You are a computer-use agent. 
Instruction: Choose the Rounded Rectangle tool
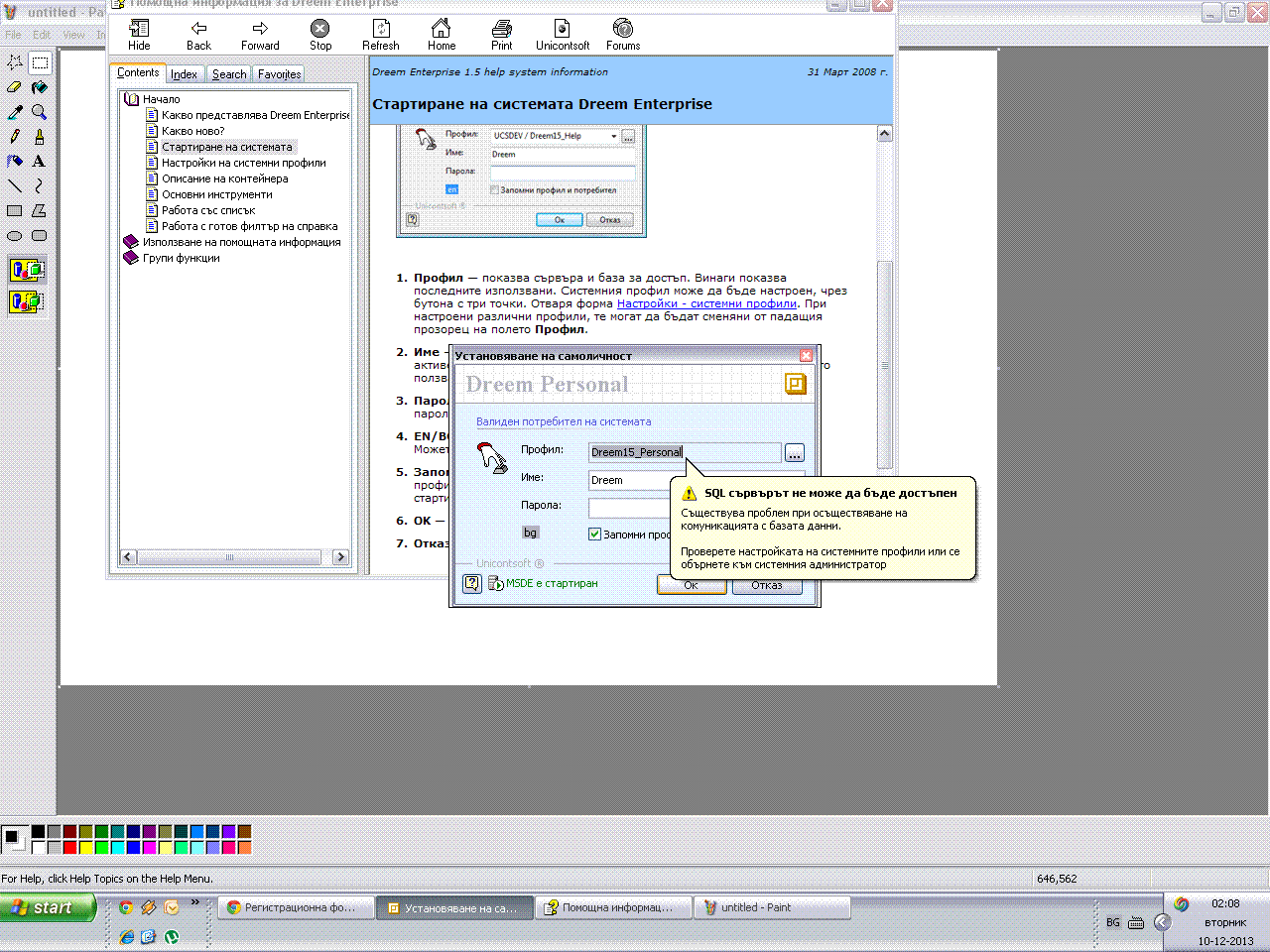pyautogui.click(x=40, y=235)
